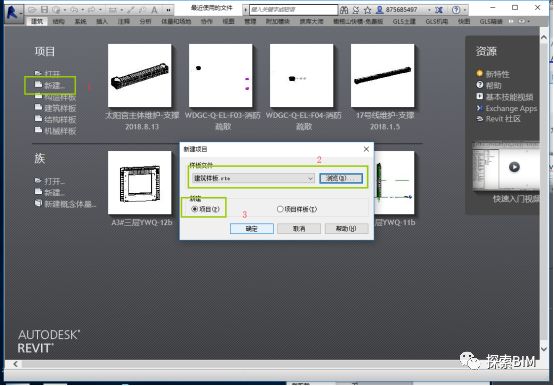Click 打开 under the 族 section
554x386 pixels.
point(50,181)
